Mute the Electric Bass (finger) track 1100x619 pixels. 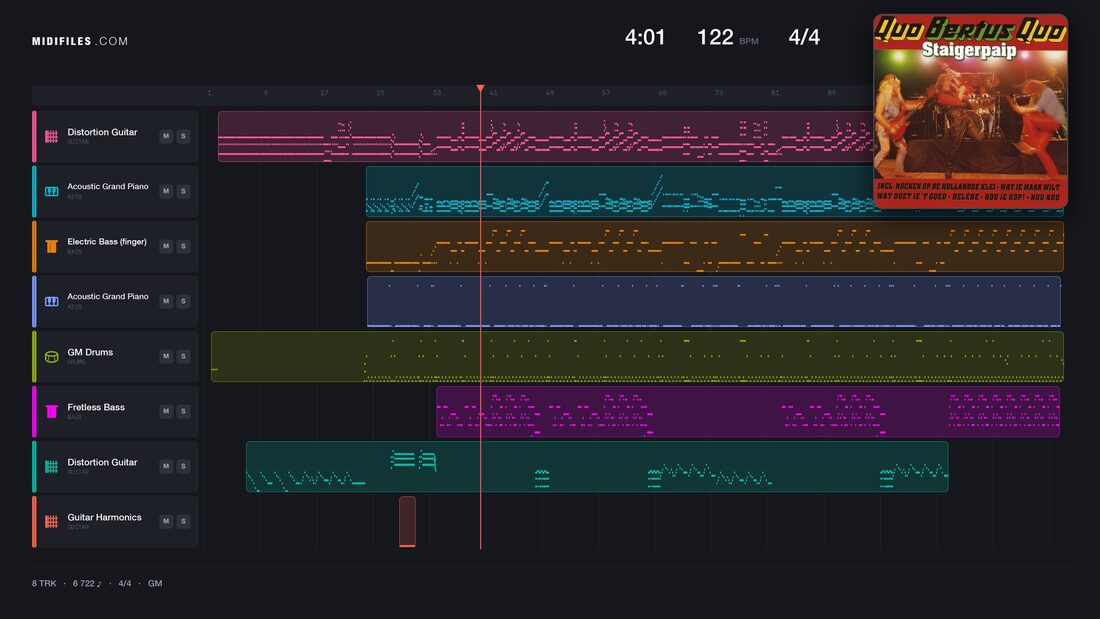pyautogui.click(x=166, y=246)
